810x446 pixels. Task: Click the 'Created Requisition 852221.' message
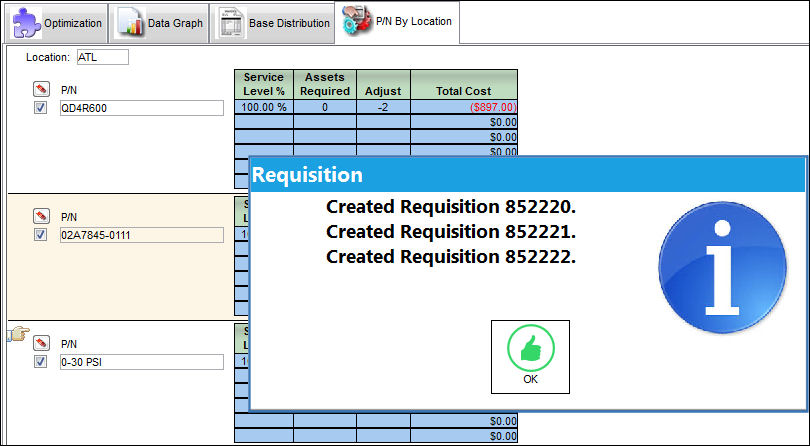[450, 232]
